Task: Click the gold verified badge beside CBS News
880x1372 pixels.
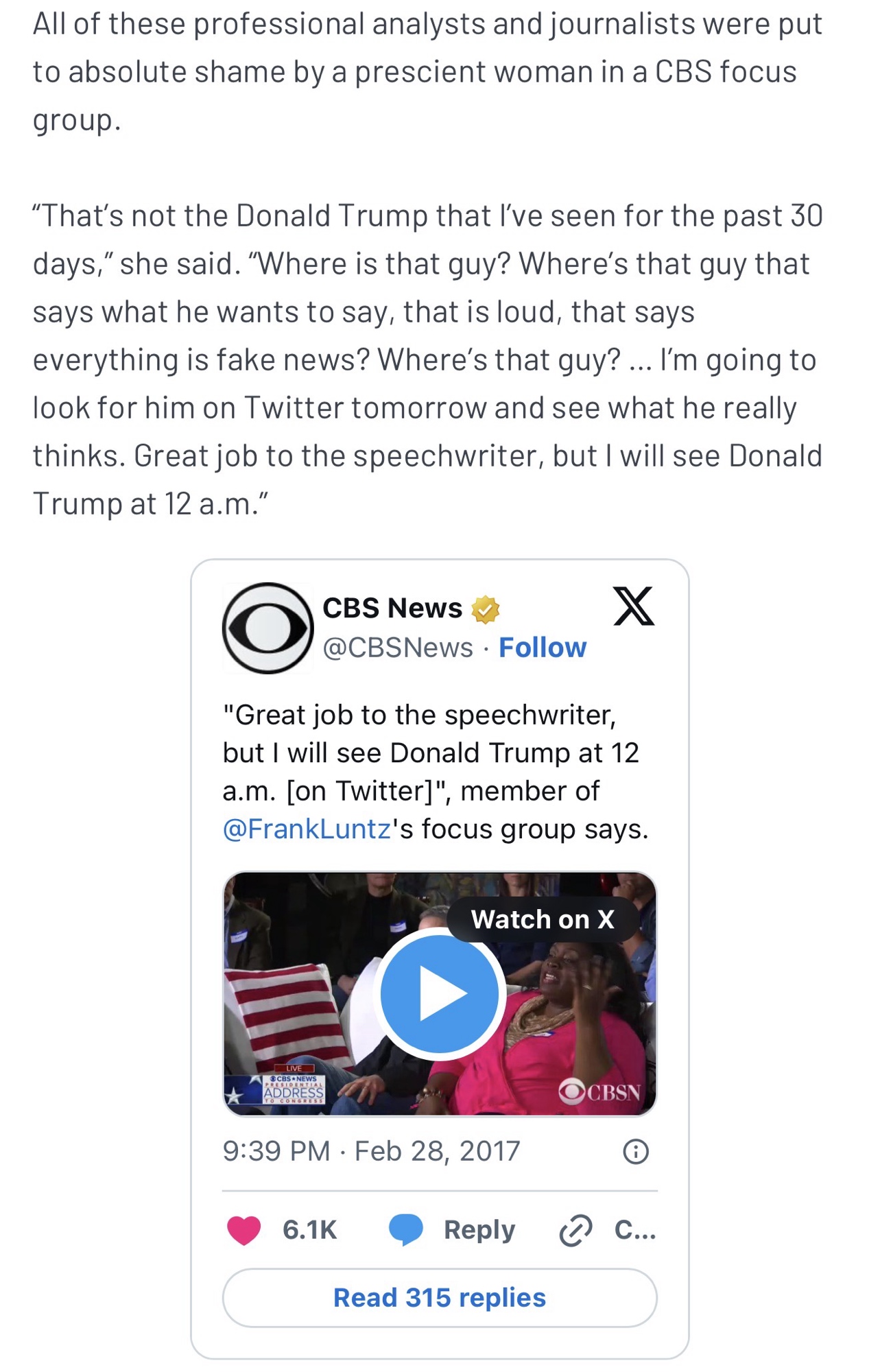Action: (x=486, y=609)
